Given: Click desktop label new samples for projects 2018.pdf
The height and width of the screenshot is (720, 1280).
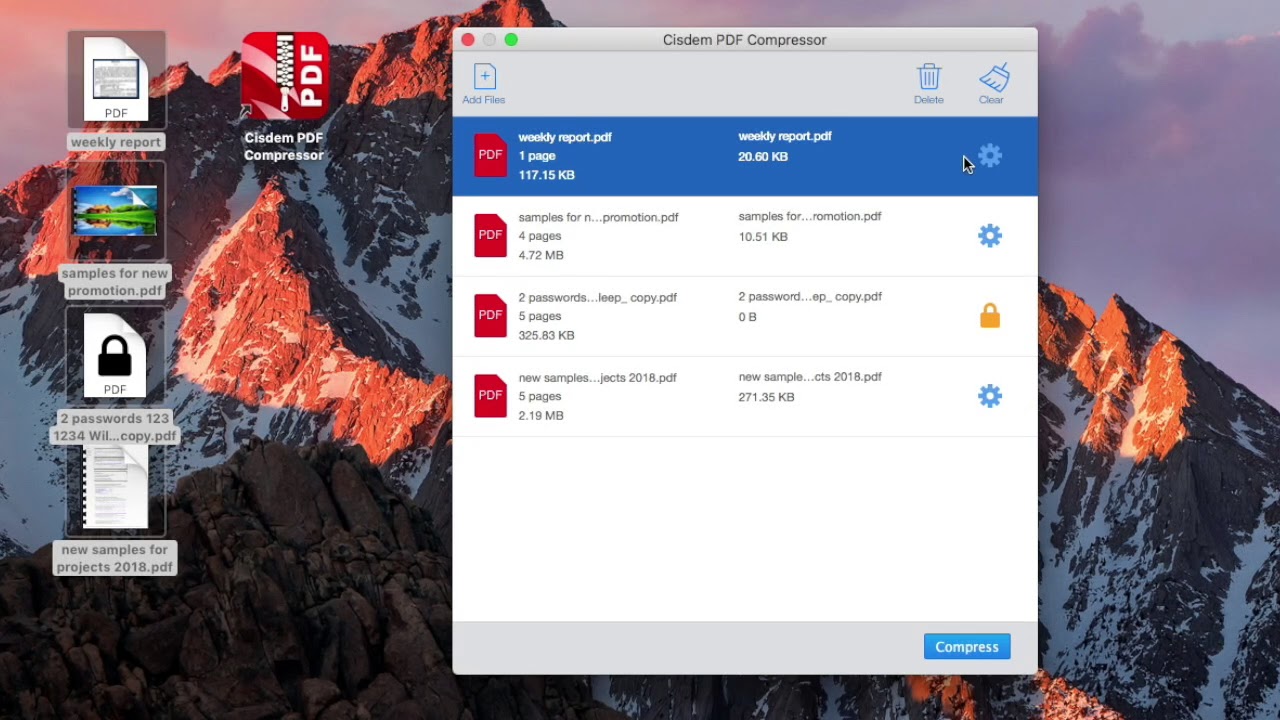Looking at the screenshot, I should click(x=115, y=558).
